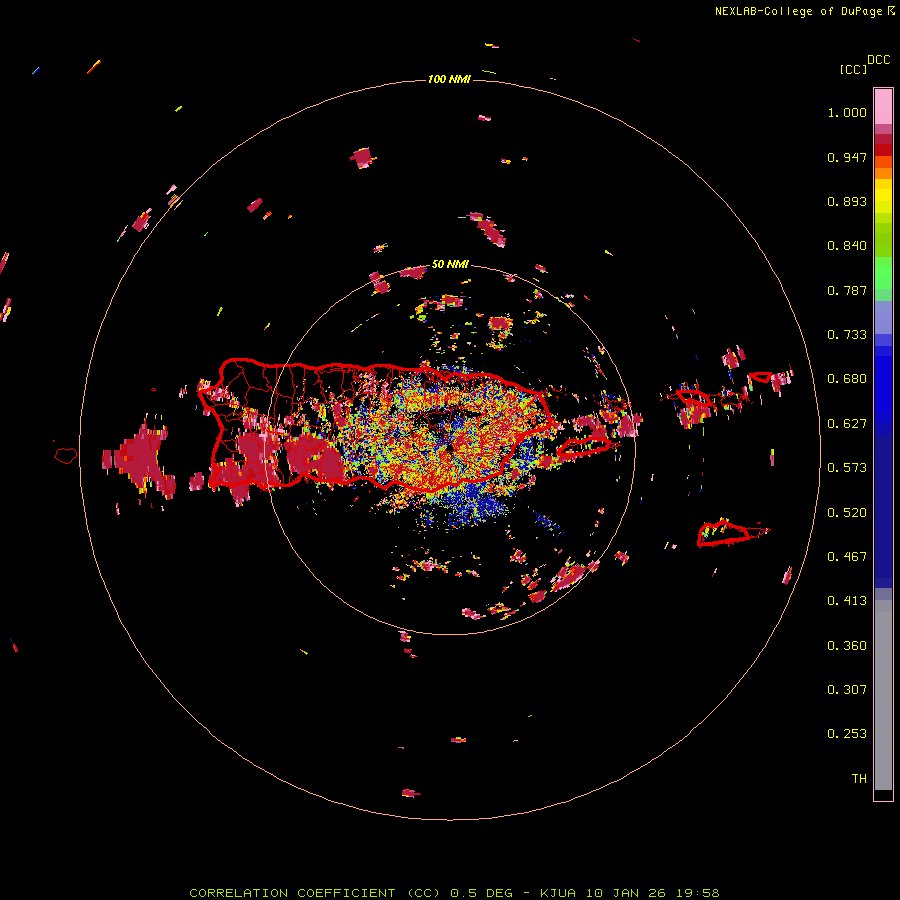Click the small Mona island outline at far west
900x900 pixels.
pos(66,456)
